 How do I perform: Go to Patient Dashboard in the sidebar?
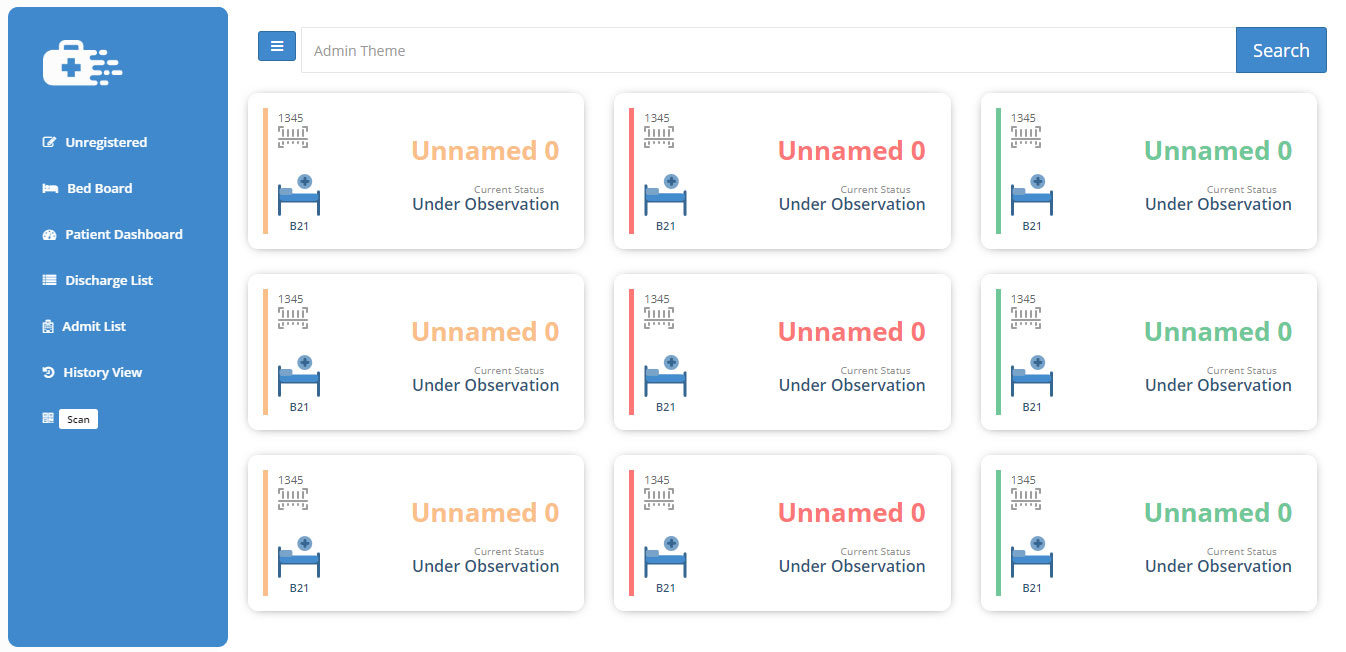pyautogui.click(x=113, y=234)
